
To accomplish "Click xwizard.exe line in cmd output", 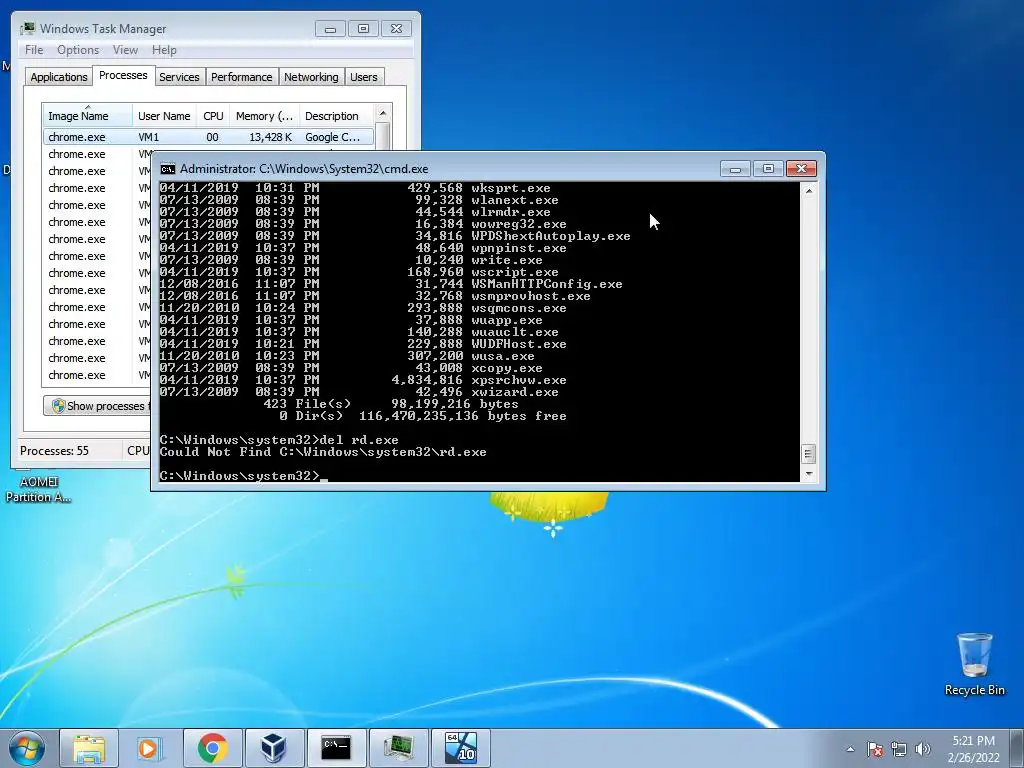I will (x=359, y=392).
